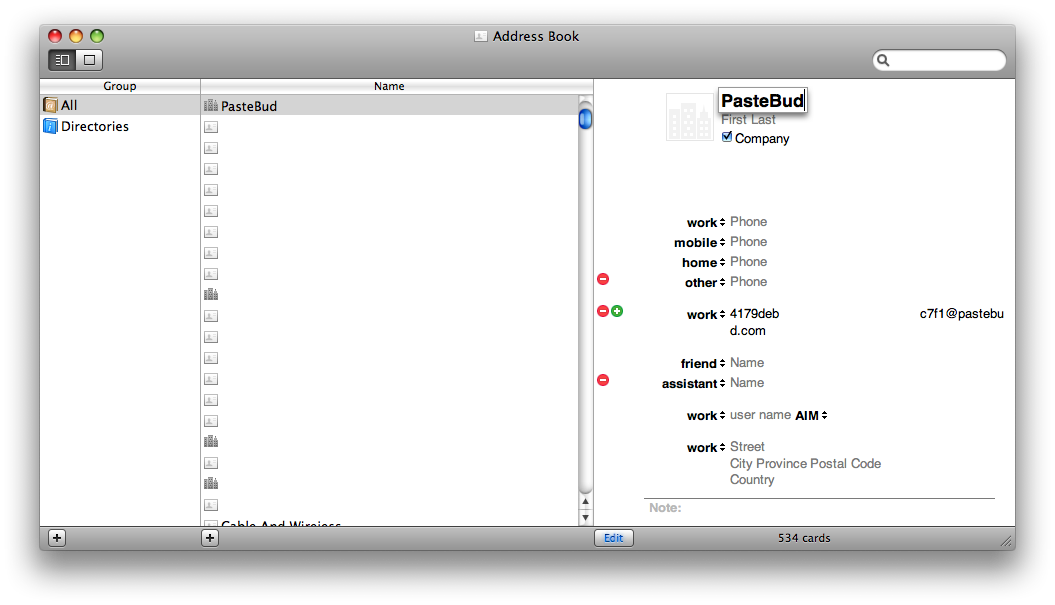Remove the assistant name field
The image size is (1055, 605).
point(603,380)
